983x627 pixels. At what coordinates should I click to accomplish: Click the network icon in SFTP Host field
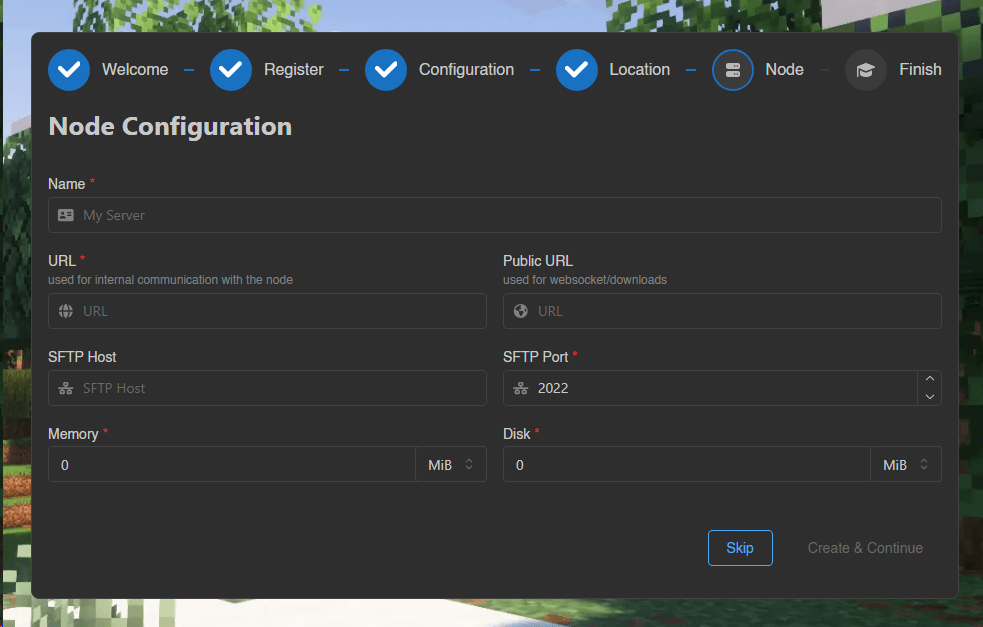point(66,388)
